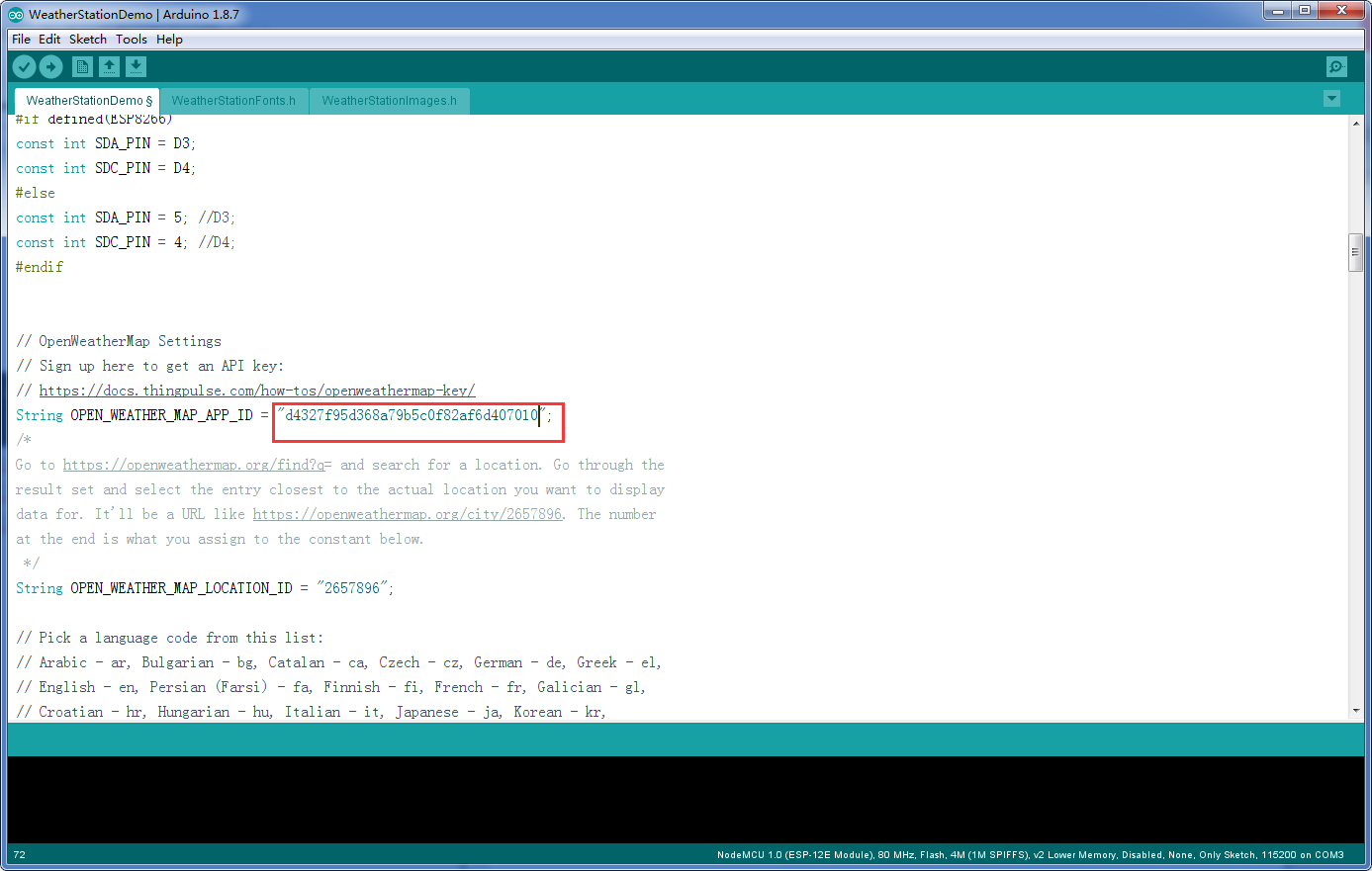
Task: Click the line 'const int SDC_PIN = D4;'
Action: [106, 168]
